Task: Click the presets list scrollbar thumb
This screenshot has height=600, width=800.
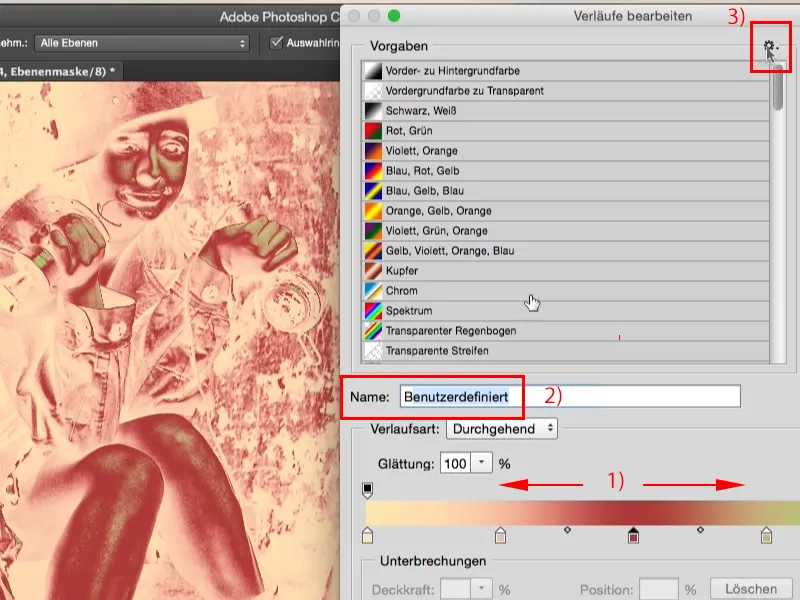Action: [778, 87]
